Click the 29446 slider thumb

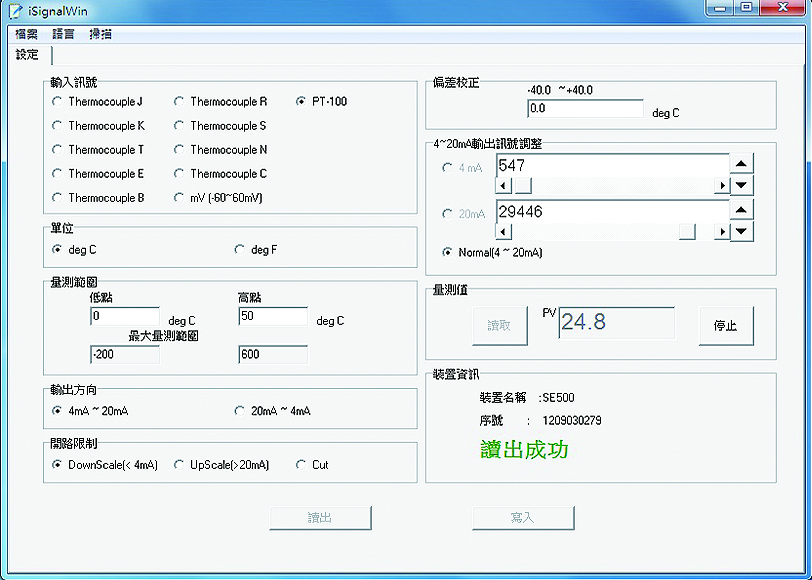pyautogui.click(x=687, y=231)
